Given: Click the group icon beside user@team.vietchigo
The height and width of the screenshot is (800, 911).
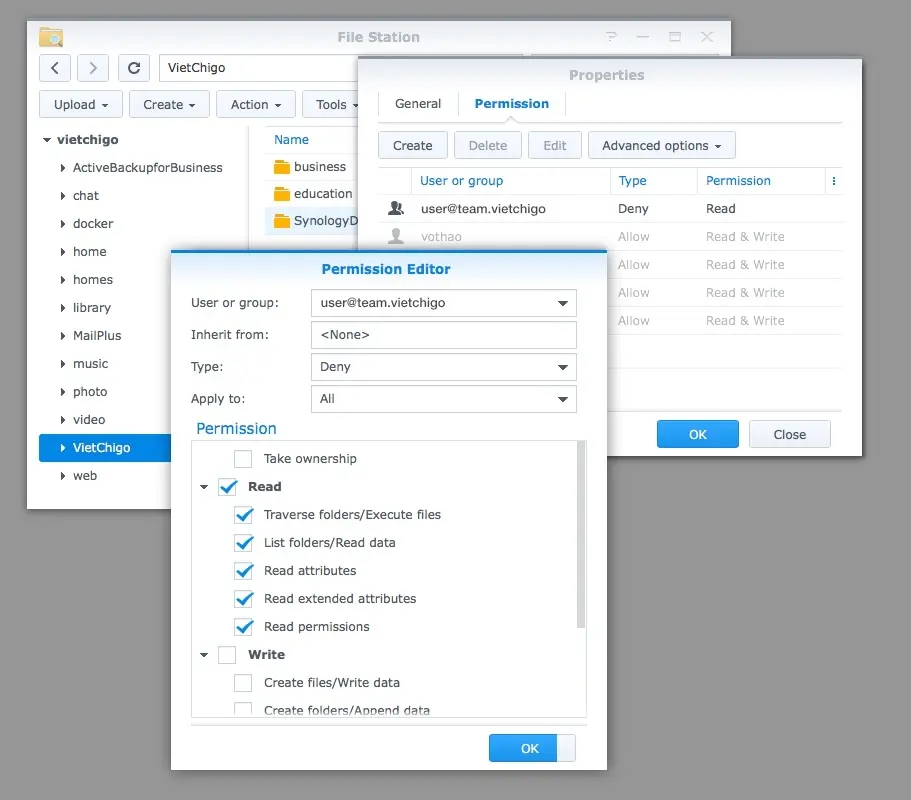Looking at the screenshot, I should coord(396,208).
